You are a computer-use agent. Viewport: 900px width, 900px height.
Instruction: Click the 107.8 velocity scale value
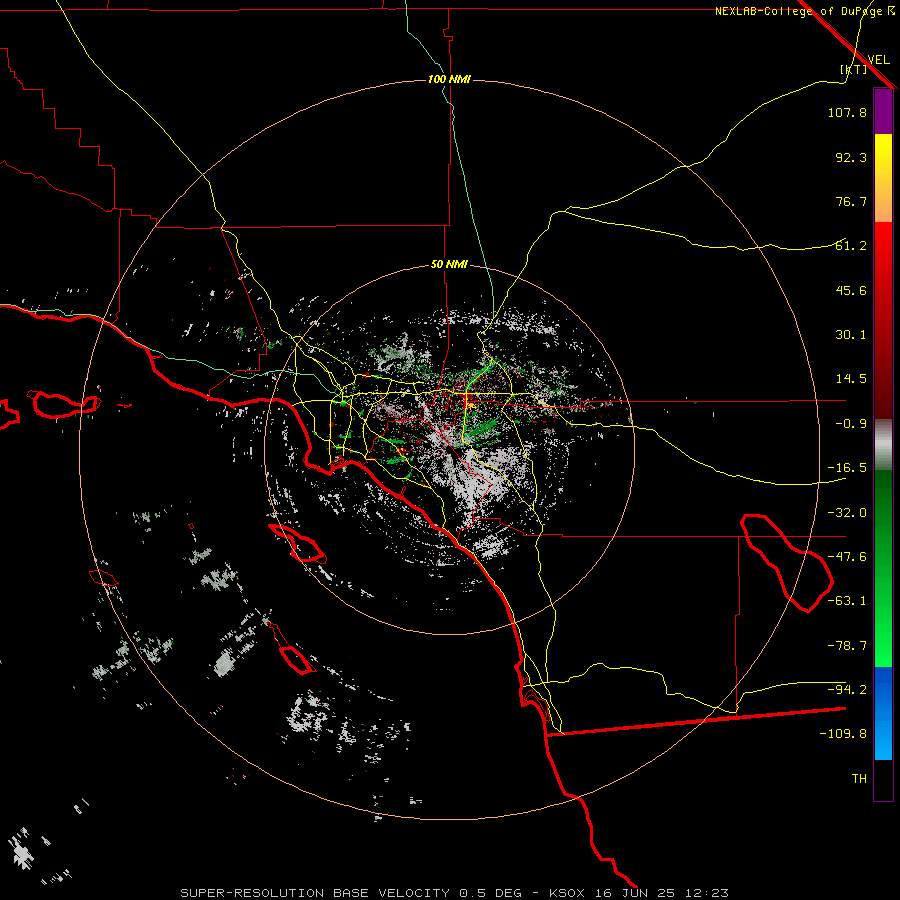click(847, 112)
